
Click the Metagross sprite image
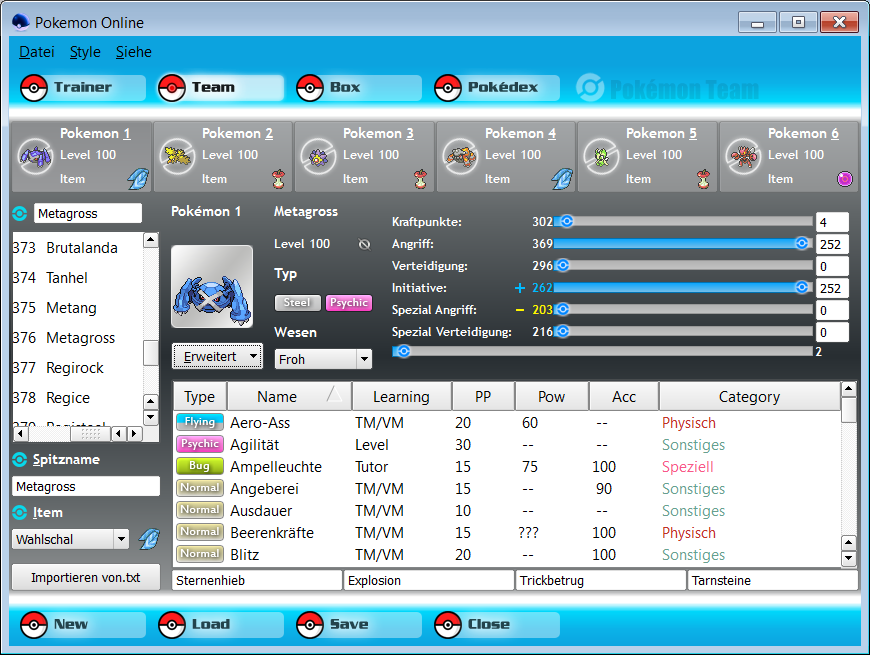(211, 286)
